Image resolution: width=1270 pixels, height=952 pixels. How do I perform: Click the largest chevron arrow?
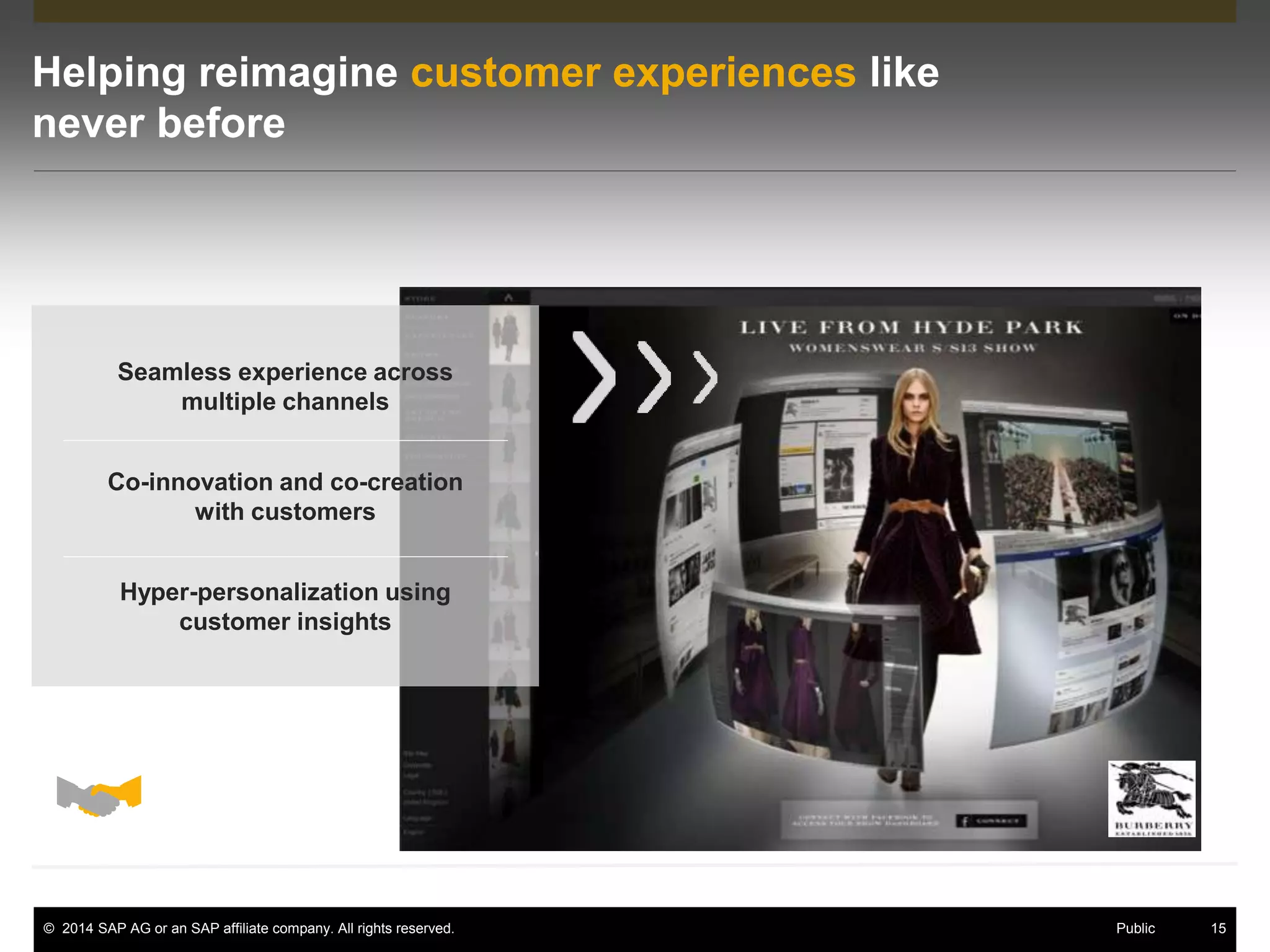coord(593,377)
